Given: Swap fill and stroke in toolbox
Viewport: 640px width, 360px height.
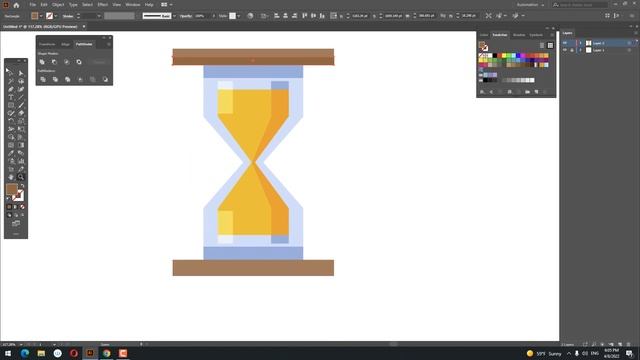Looking at the screenshot, I should point(22,186).
